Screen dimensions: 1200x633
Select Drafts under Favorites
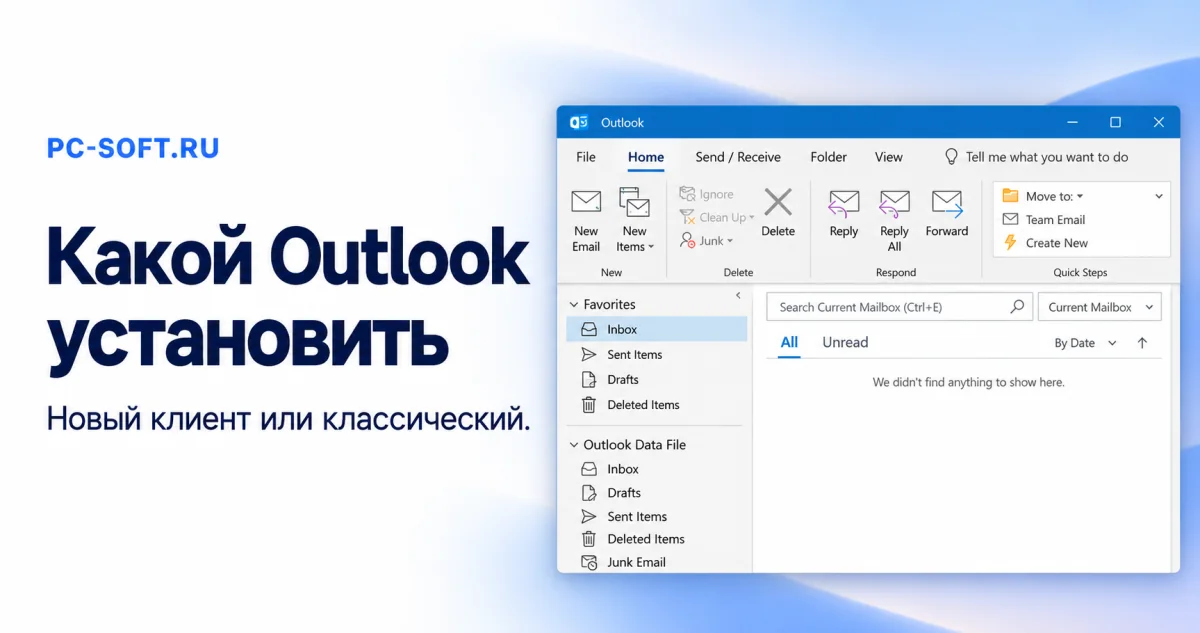[x=656, y=379]
